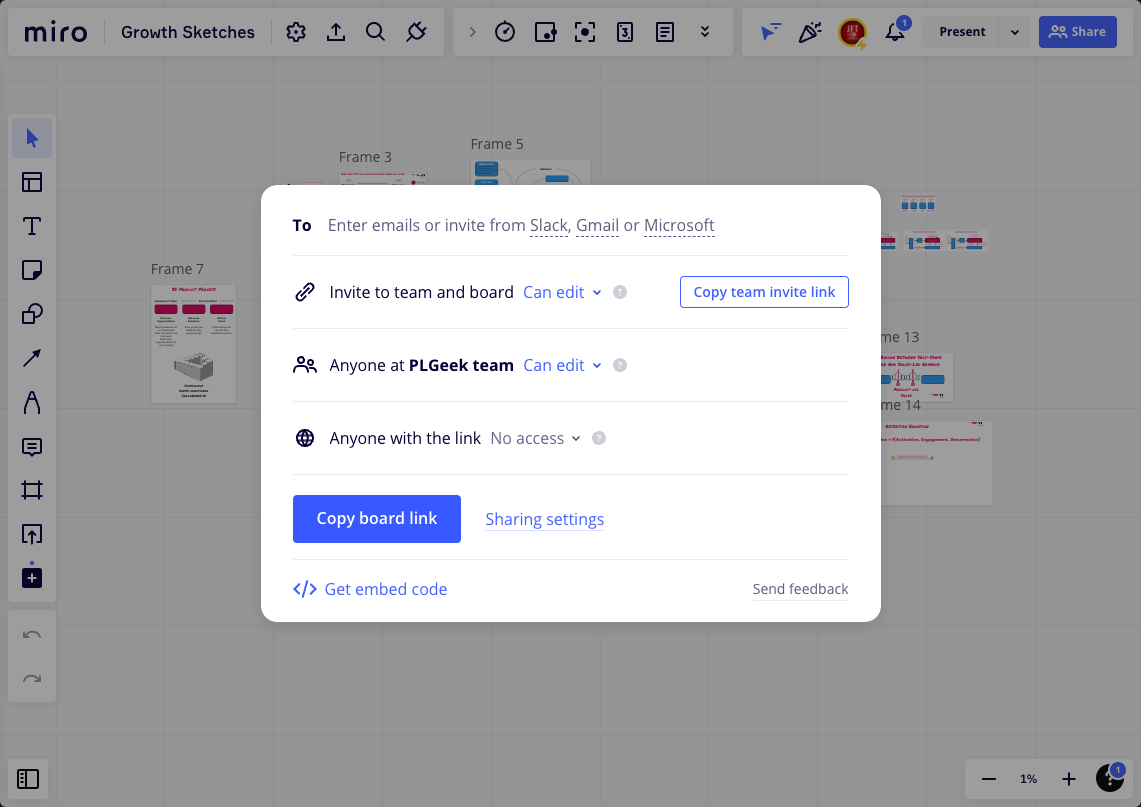Click the miro logo
Image resolution: width=1141 pixels, height=807 pixels.
click(55, 32)
